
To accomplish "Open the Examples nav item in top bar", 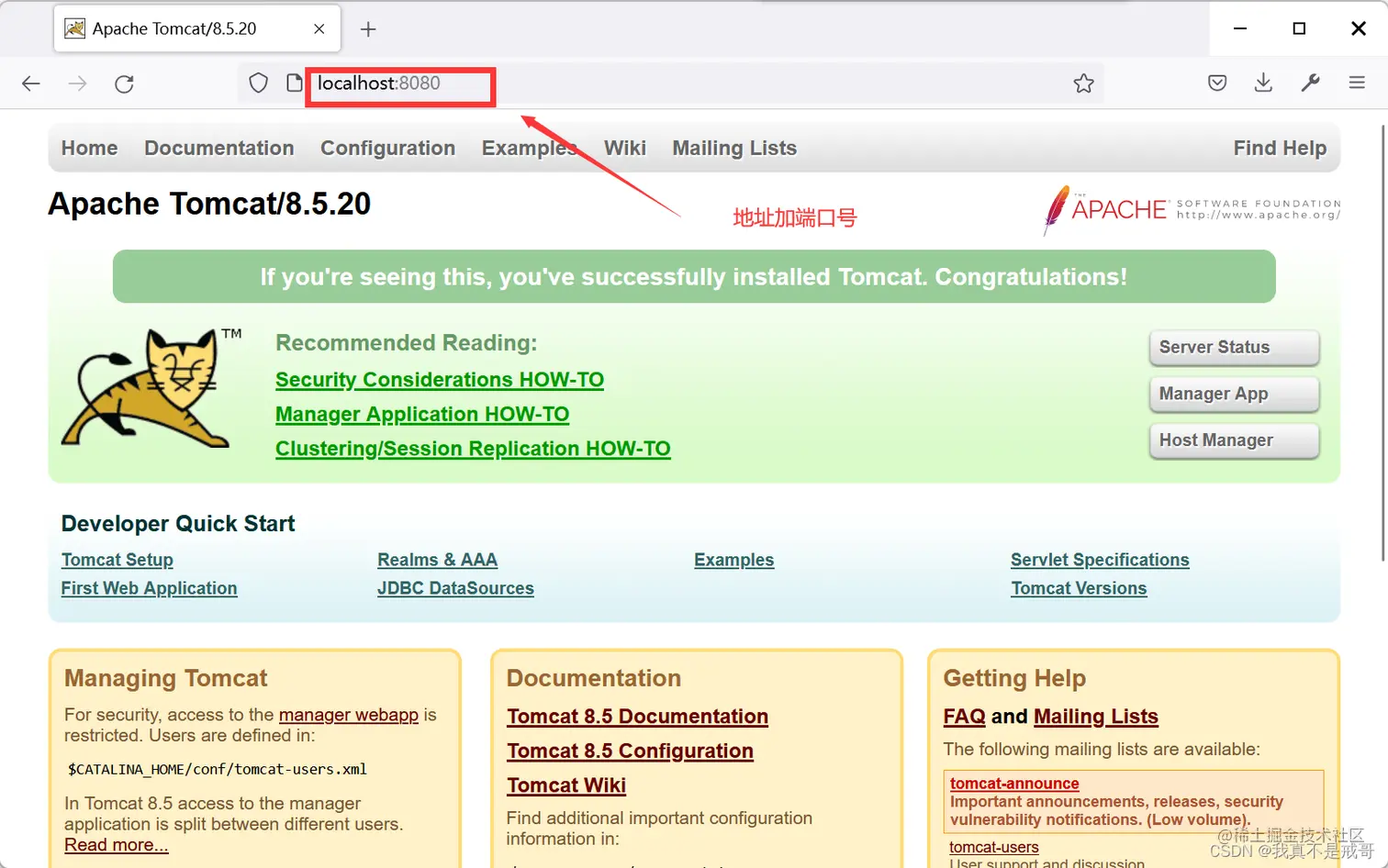I will [x=530, y=148].
